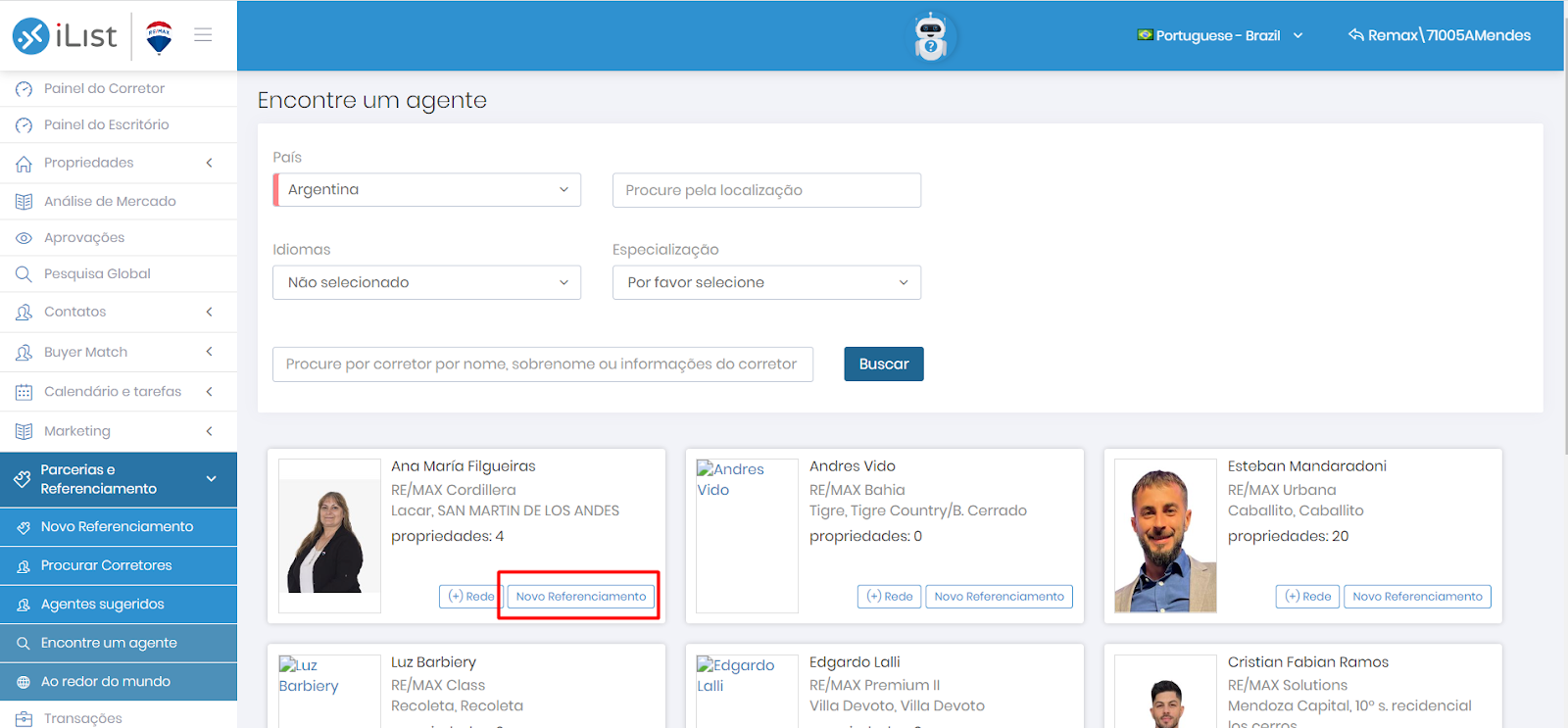The width and height of the screenshot is (1568, 728).
Task: Open the robot help assistant
Action: [930, 37]
